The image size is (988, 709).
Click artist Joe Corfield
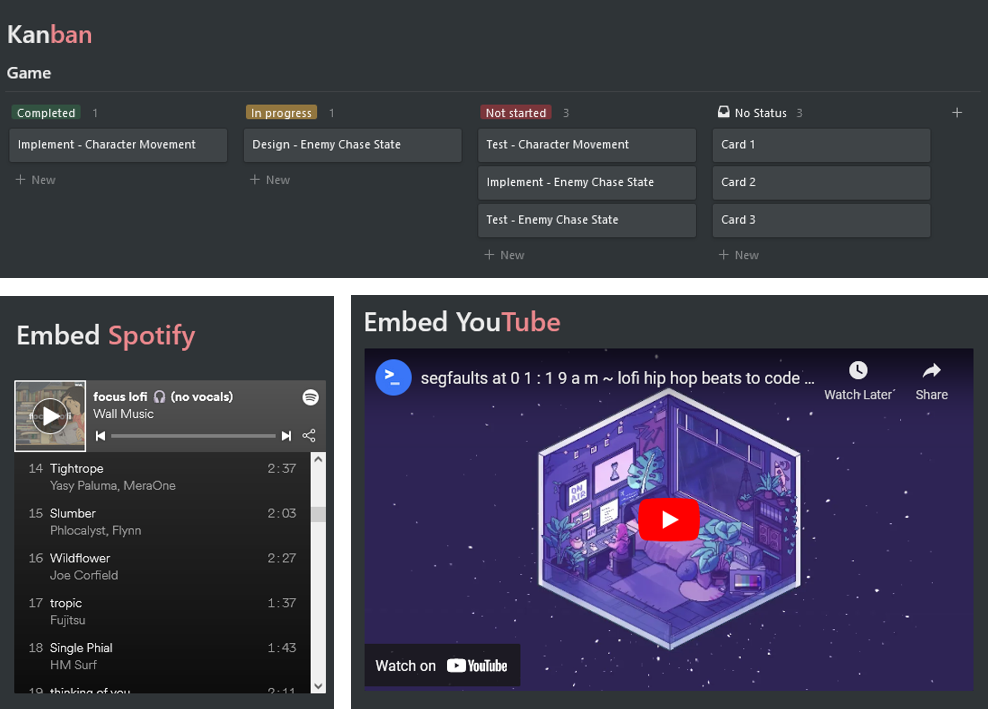(84, 575)
